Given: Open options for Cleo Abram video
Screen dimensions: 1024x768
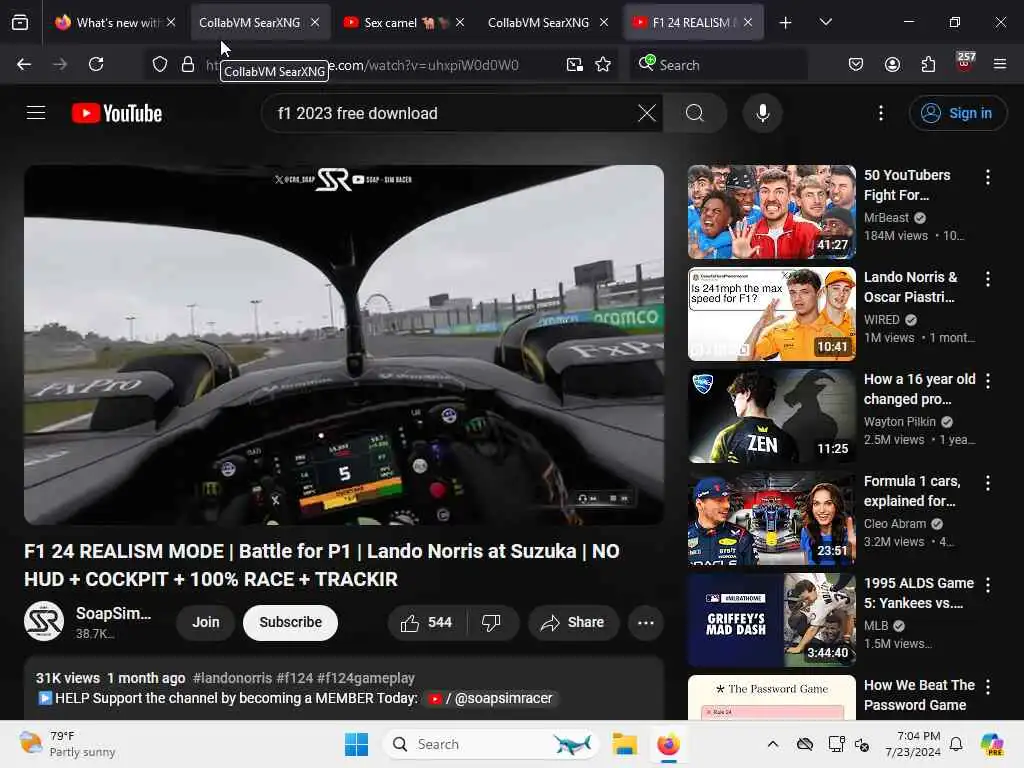Looking at the screenshot, I should click(x=987, y=483).
